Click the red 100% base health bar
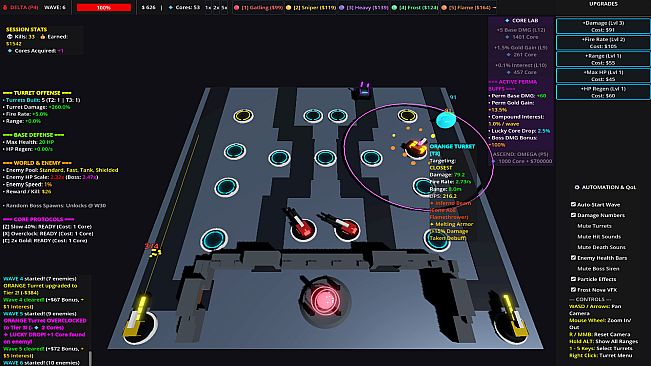Image resolution: width=651 pixels, height=366 pixels. tap(104, 7)
